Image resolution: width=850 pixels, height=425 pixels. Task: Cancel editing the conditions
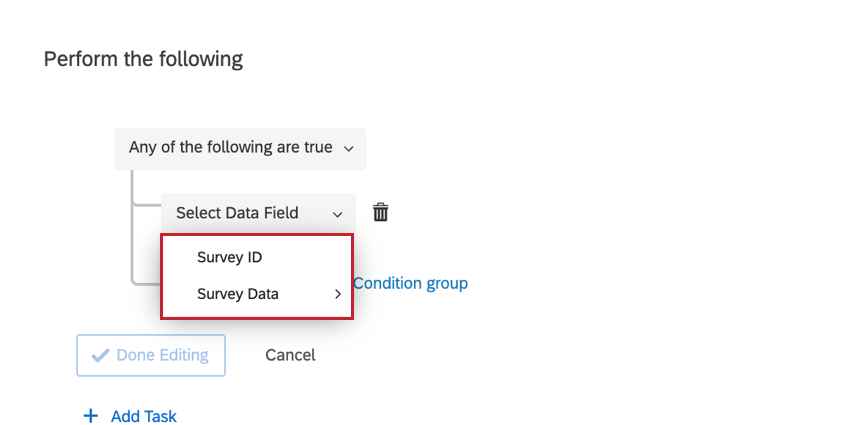290,356
